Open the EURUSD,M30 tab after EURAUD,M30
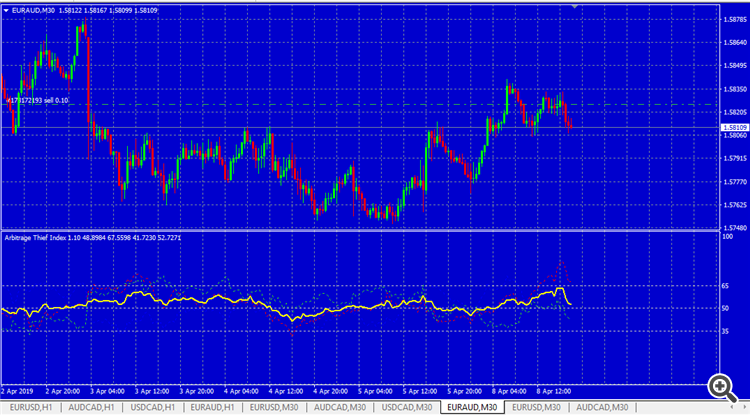Viewport: 750px width, 415px height. click(536, 407)
